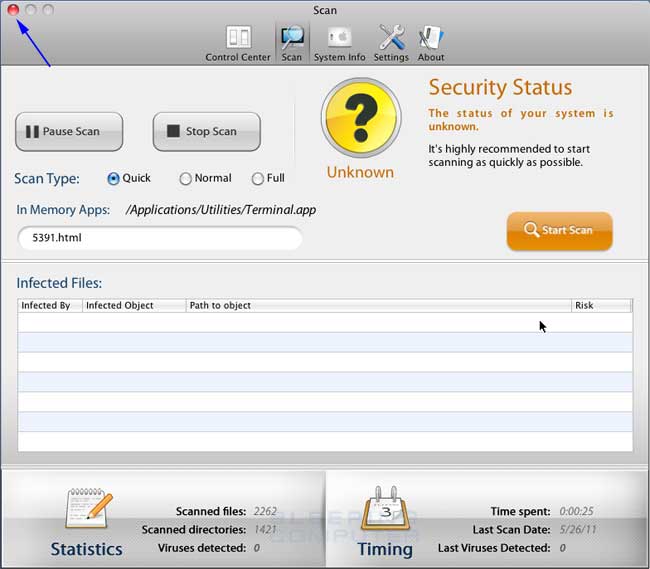
Task: Click the Infected Files label
Action: (59, 283)
